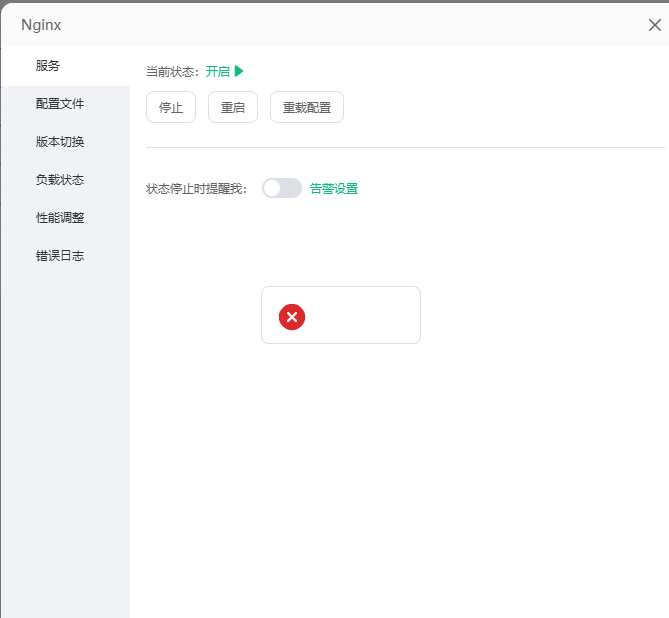Click the 重启 button
Screen dimensions: 669x618
233,107
